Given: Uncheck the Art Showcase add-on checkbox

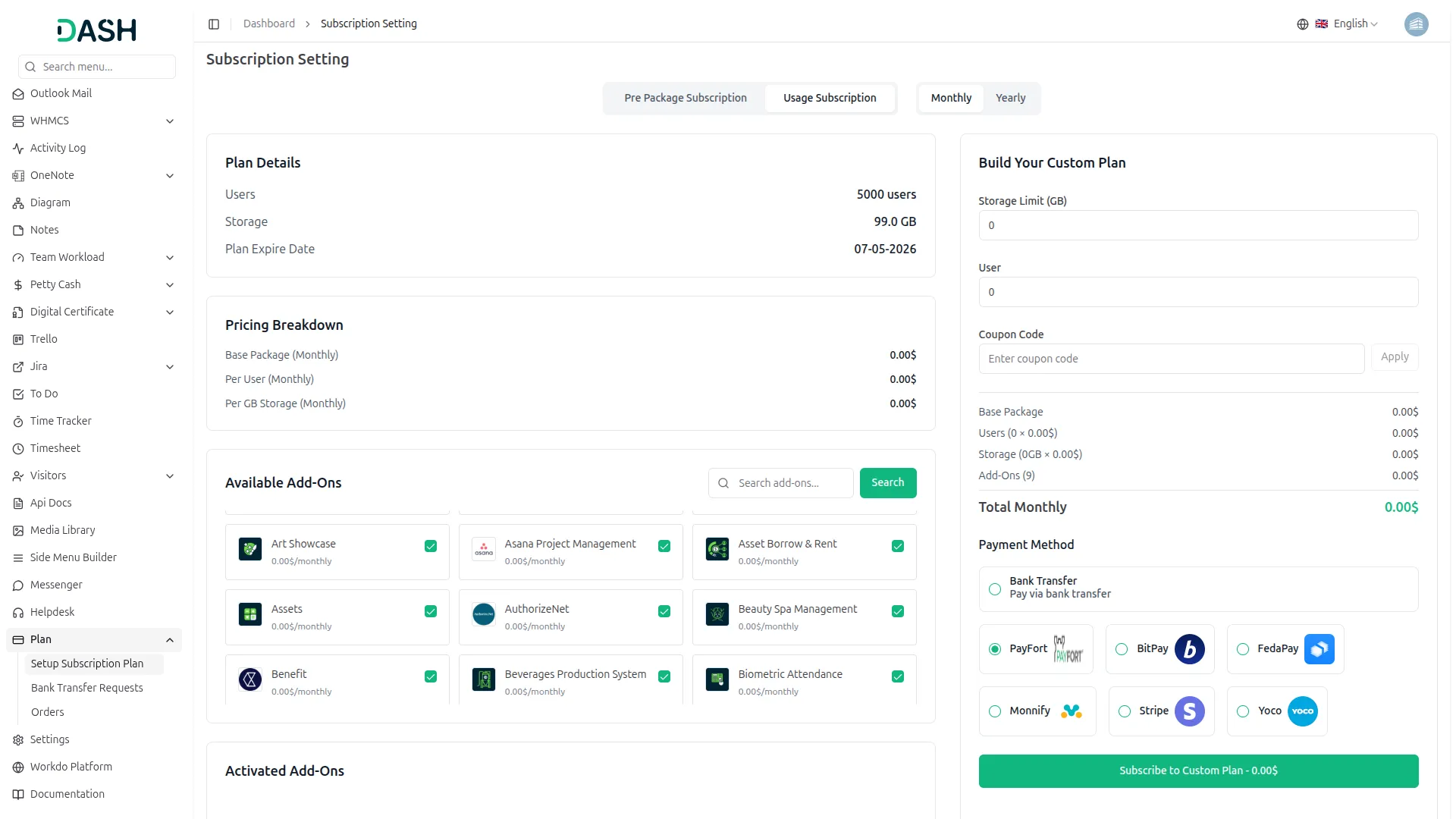Looking at the screenshot, I should [x=431, y=546].
